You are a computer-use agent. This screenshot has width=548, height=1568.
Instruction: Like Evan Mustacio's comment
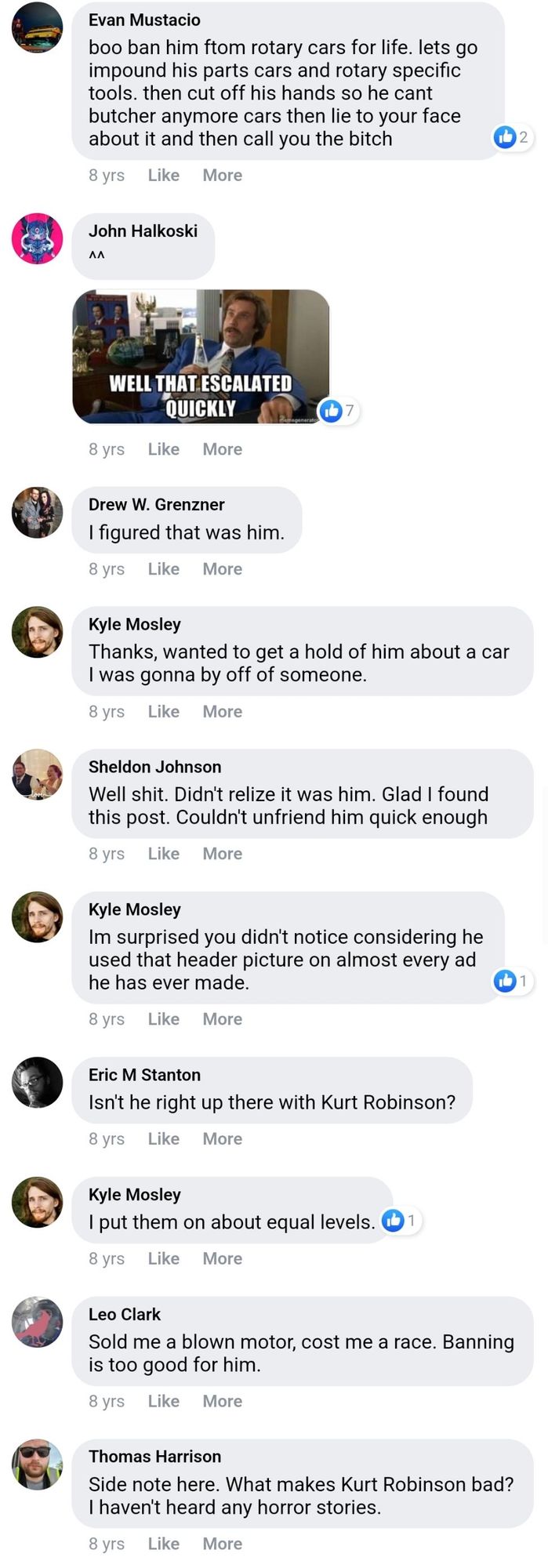(164, 176)
